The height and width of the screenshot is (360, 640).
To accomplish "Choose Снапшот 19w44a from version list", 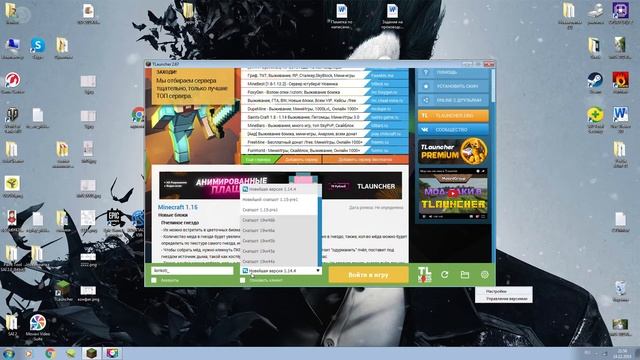I will tap(279, 261).
